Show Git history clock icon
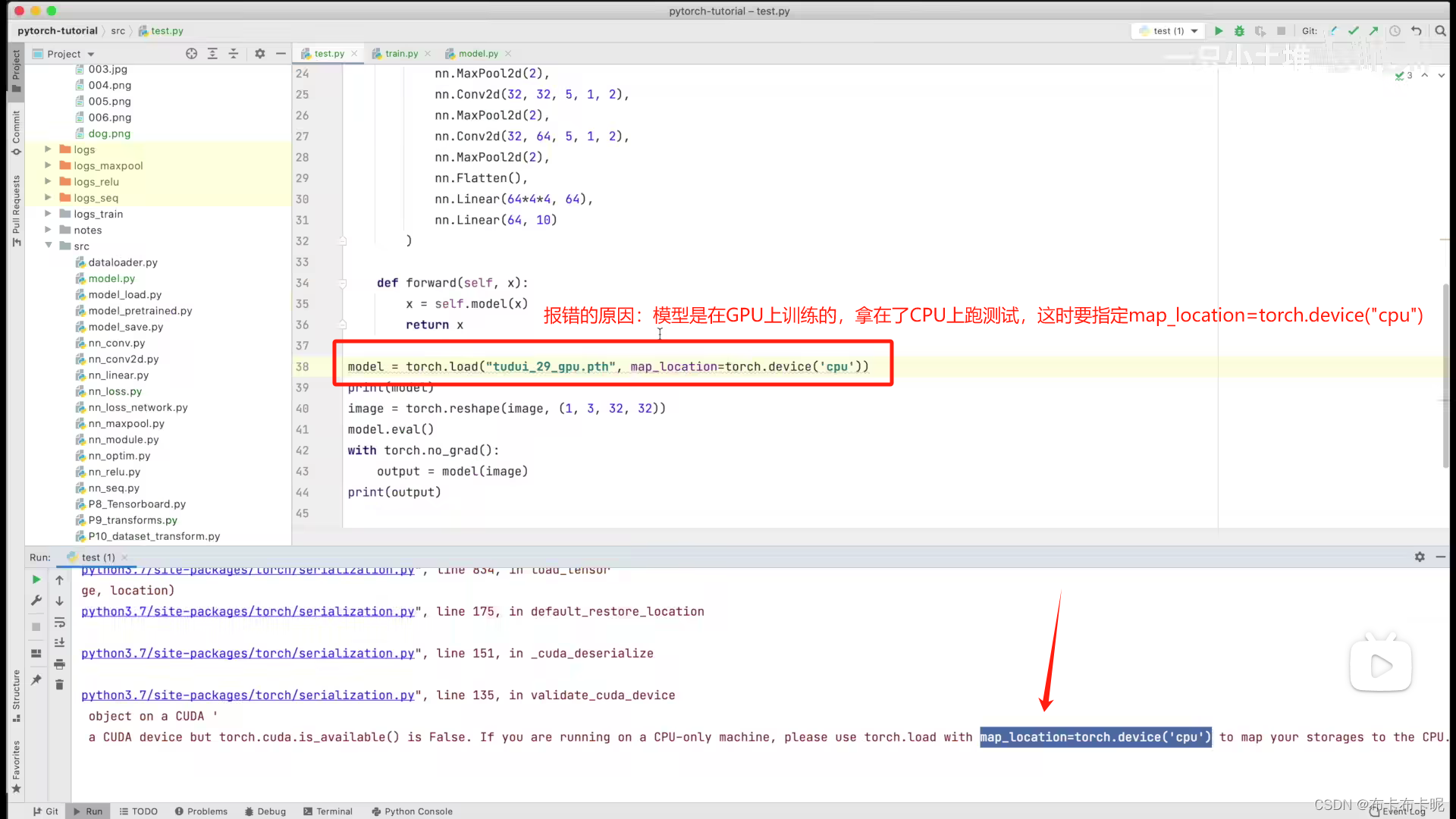This screenshot has width=1456, height=819. tap(1395, 31)
